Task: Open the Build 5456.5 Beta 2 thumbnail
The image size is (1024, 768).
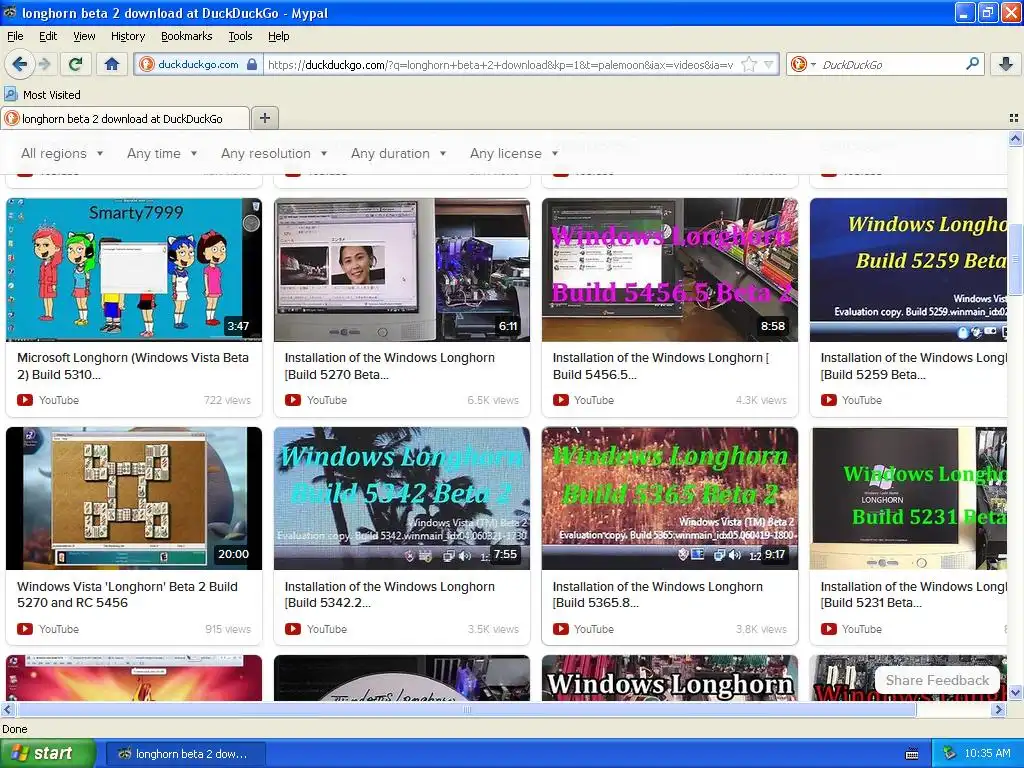Action: (669, 270)
